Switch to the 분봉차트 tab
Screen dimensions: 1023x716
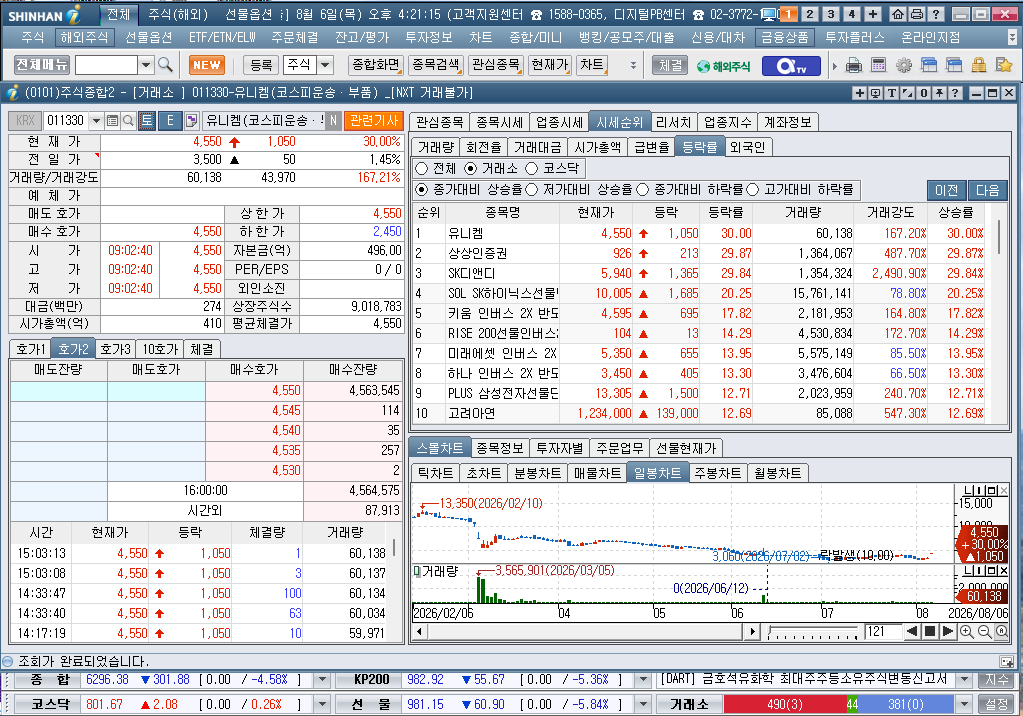coord(537,473)
